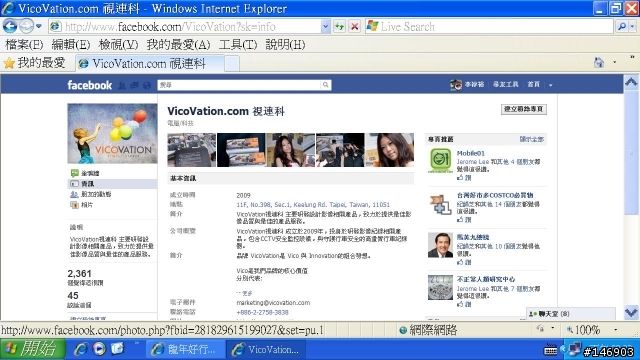Click the IE Forward navigation button
Viewport: 640px width, 360px height.
pyautogui.click(x=27, y=27)
